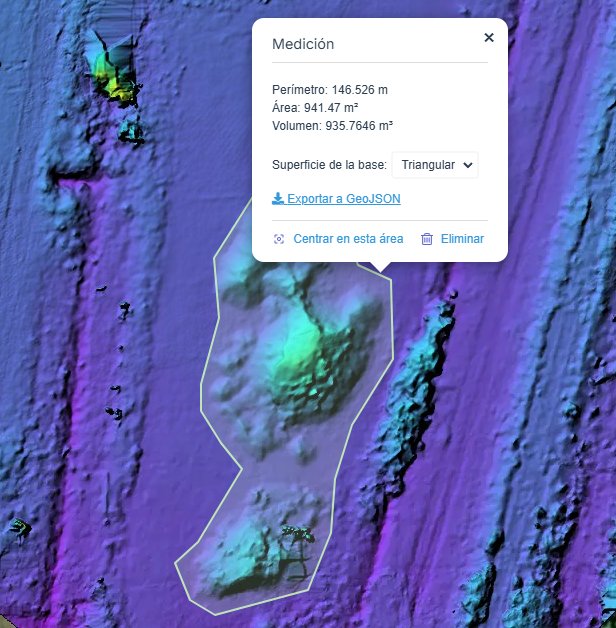616x628 pixels.
Task: Click Centrar en esta área
Action: [x=348, y=239]
